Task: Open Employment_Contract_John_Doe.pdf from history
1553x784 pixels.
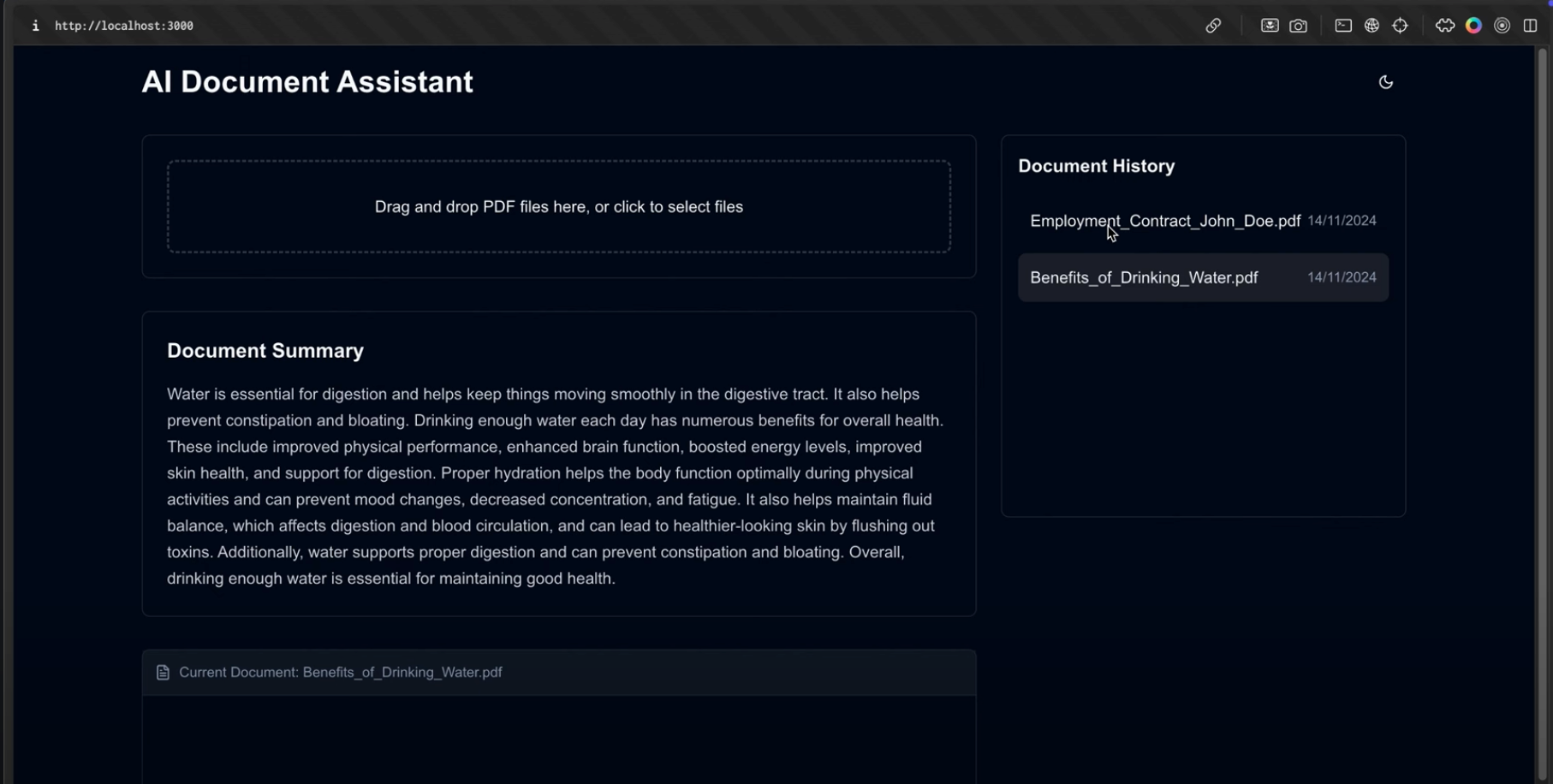Action: point(1203,221)
